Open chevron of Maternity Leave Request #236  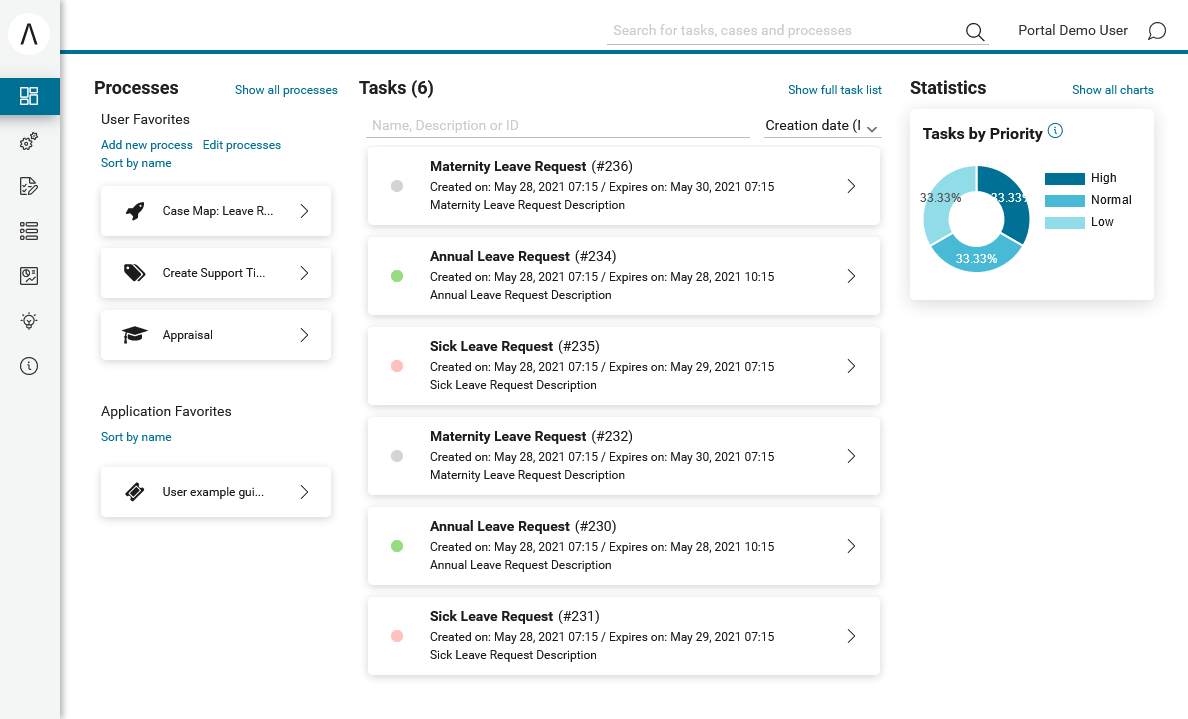[852, 186]
